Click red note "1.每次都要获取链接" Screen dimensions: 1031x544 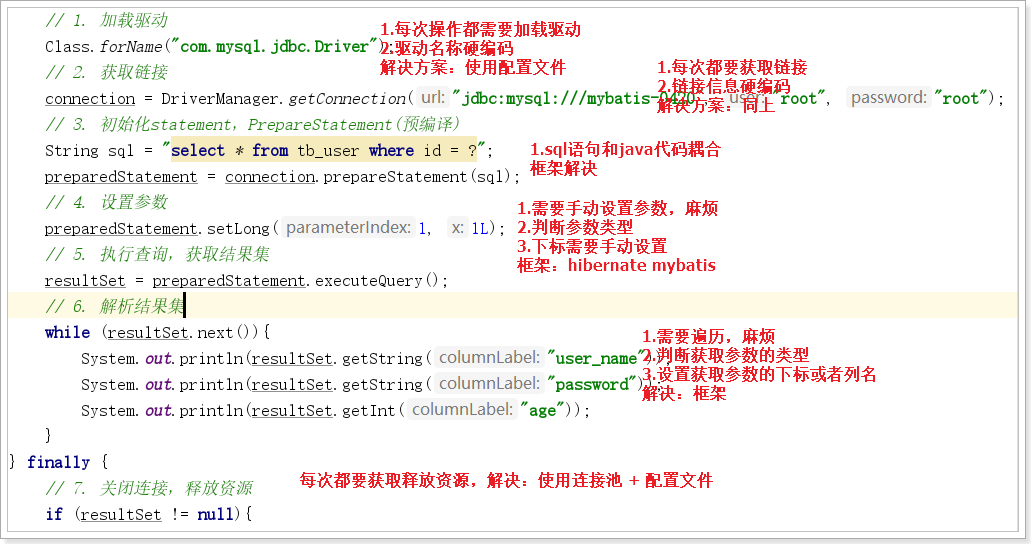click(x=732, y=68)
